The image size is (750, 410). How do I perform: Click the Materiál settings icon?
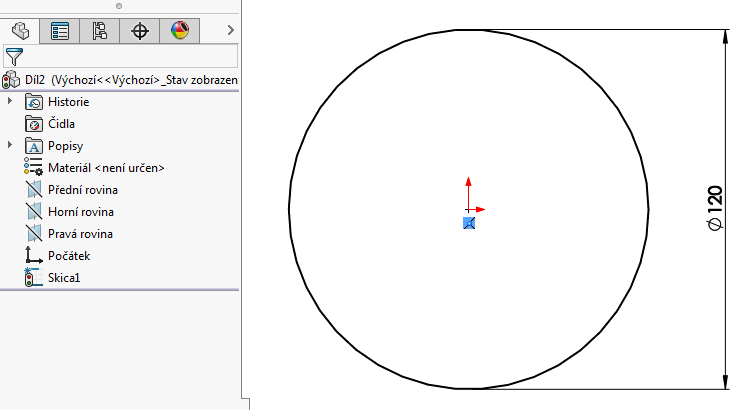33,167
